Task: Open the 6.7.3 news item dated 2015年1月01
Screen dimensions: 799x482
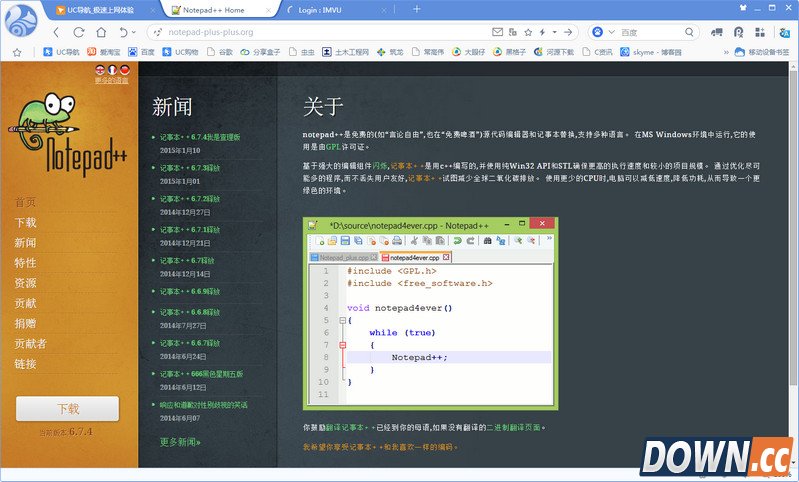Action: [x=190, y=168]
